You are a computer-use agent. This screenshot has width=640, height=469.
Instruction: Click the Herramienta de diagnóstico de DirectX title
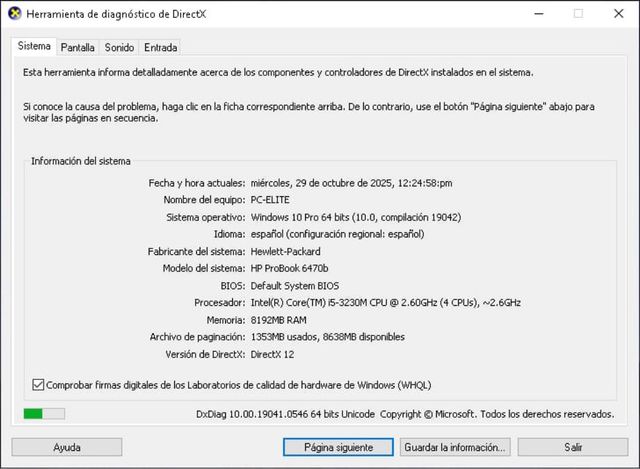tap(116, 14)
